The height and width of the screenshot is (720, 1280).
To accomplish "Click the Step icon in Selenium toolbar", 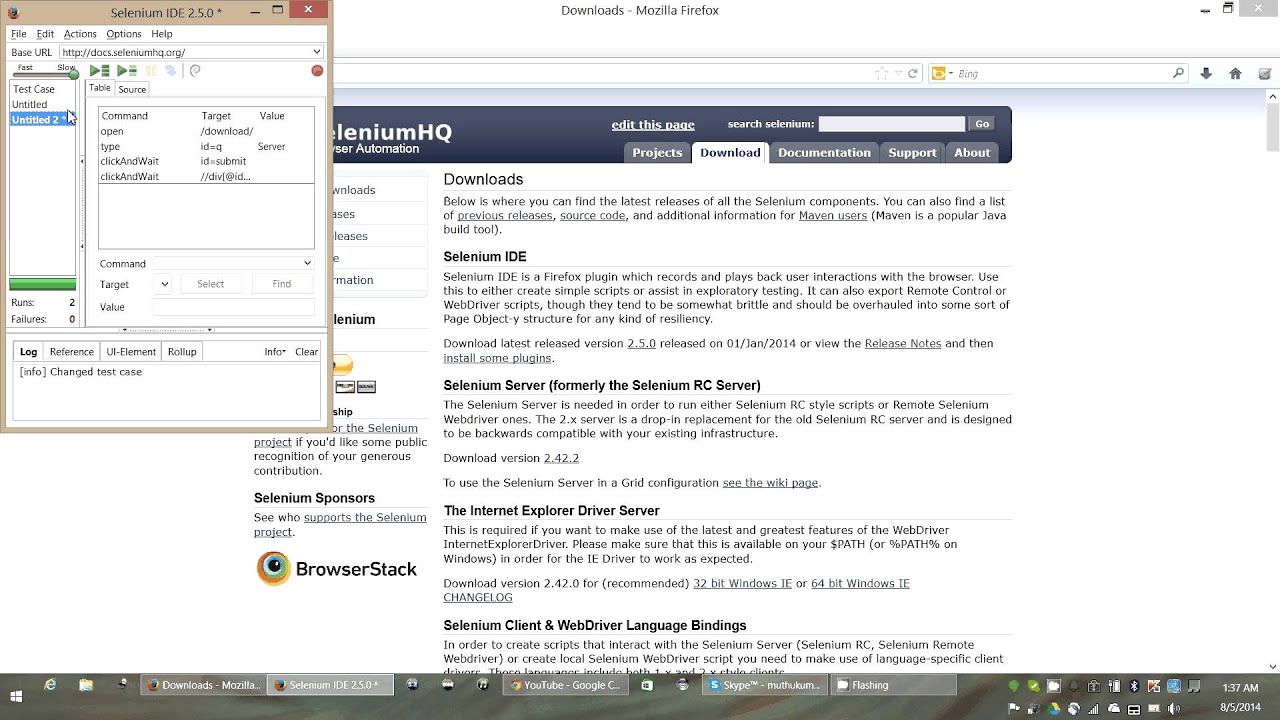I will (x=171, y=71).
